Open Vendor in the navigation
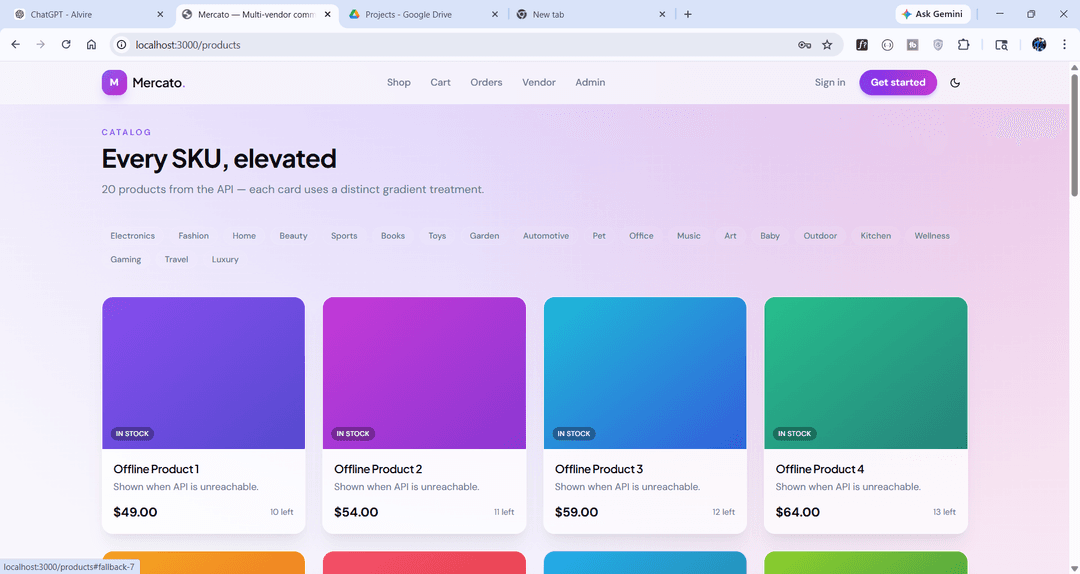Image resolution: width=1080 pixels, height=574 pixels. click(539, 82)
